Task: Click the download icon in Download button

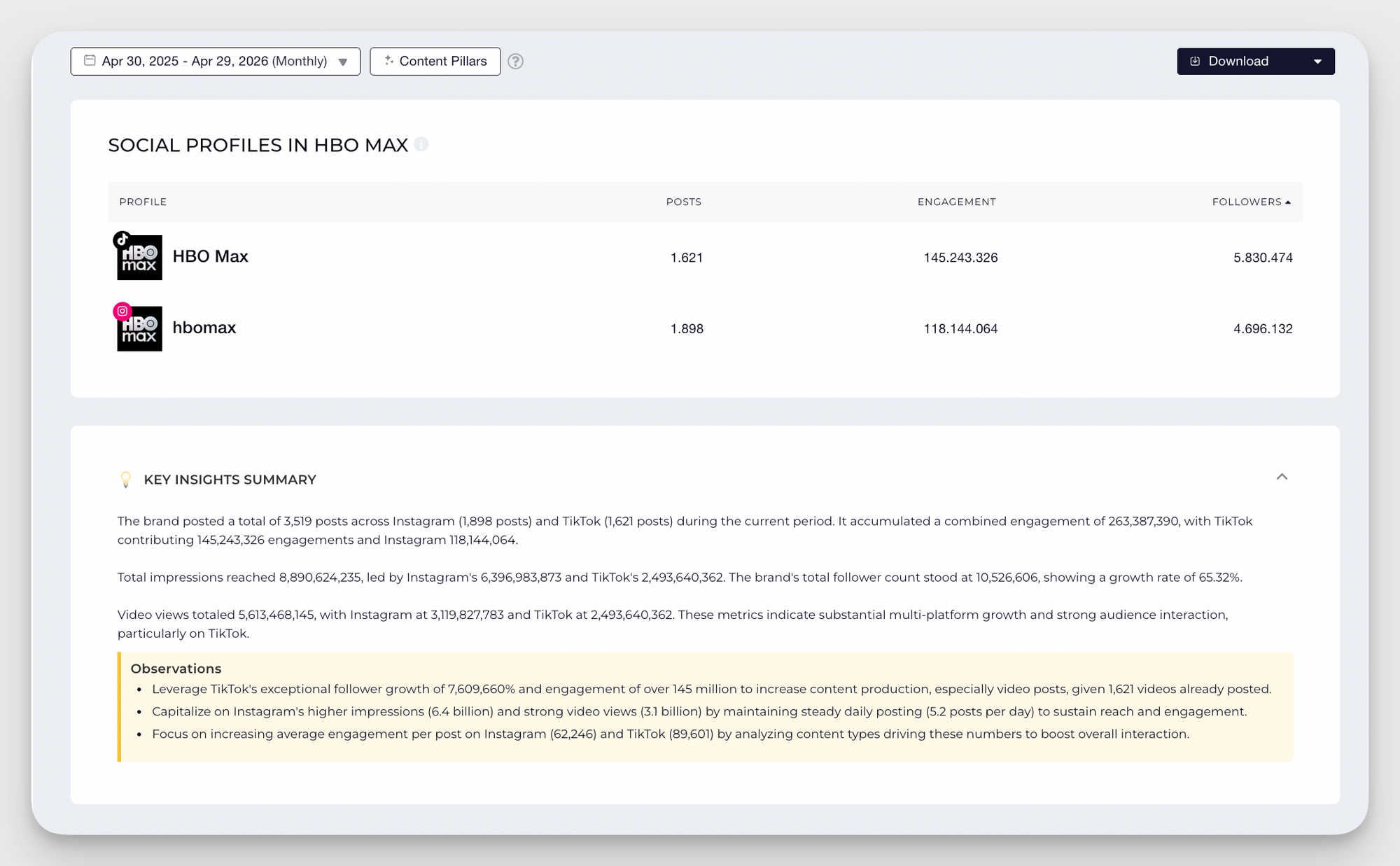Action: [1195, 61]
